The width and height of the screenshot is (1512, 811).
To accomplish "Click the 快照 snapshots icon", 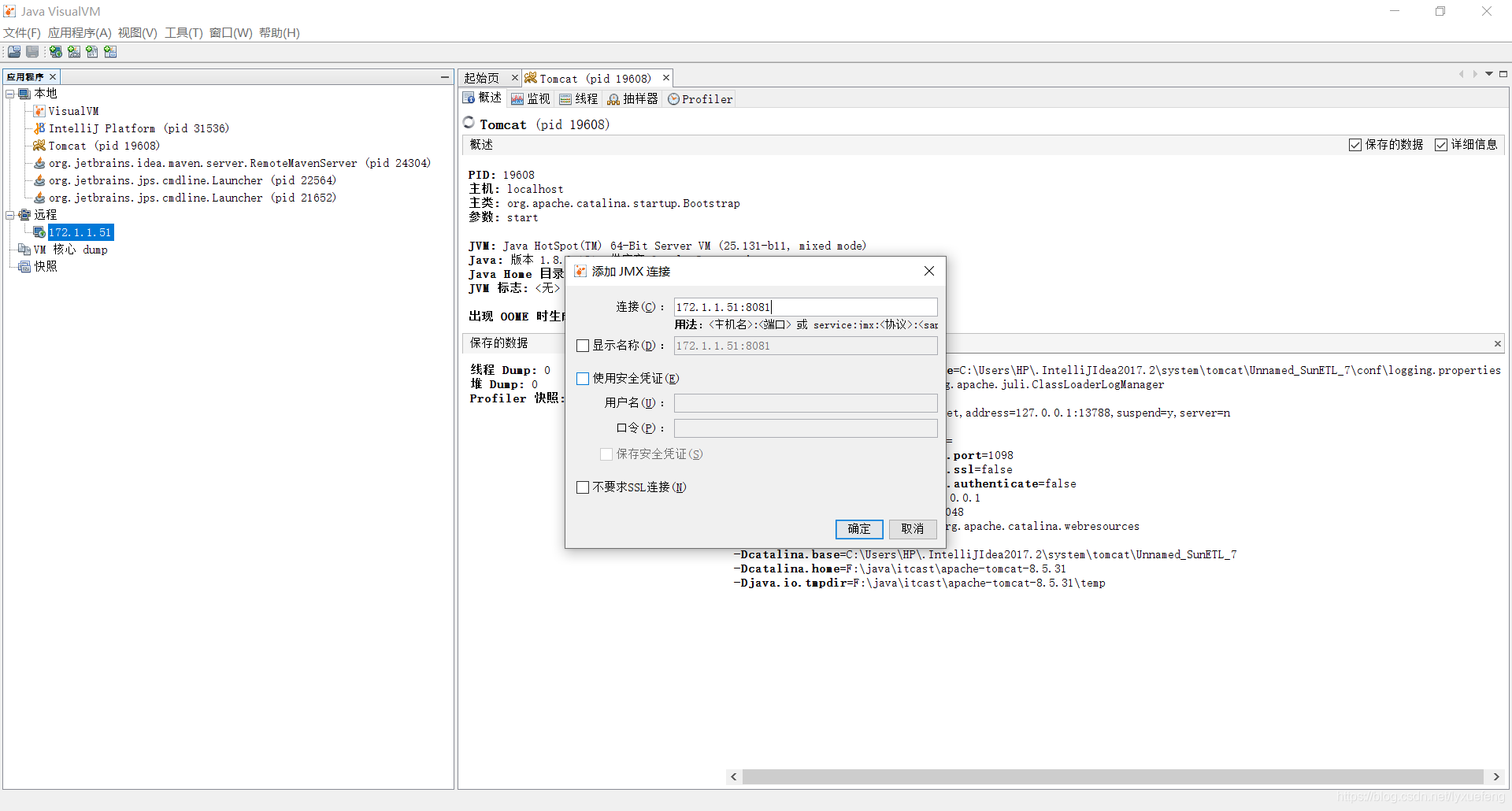I will point(24,267).
